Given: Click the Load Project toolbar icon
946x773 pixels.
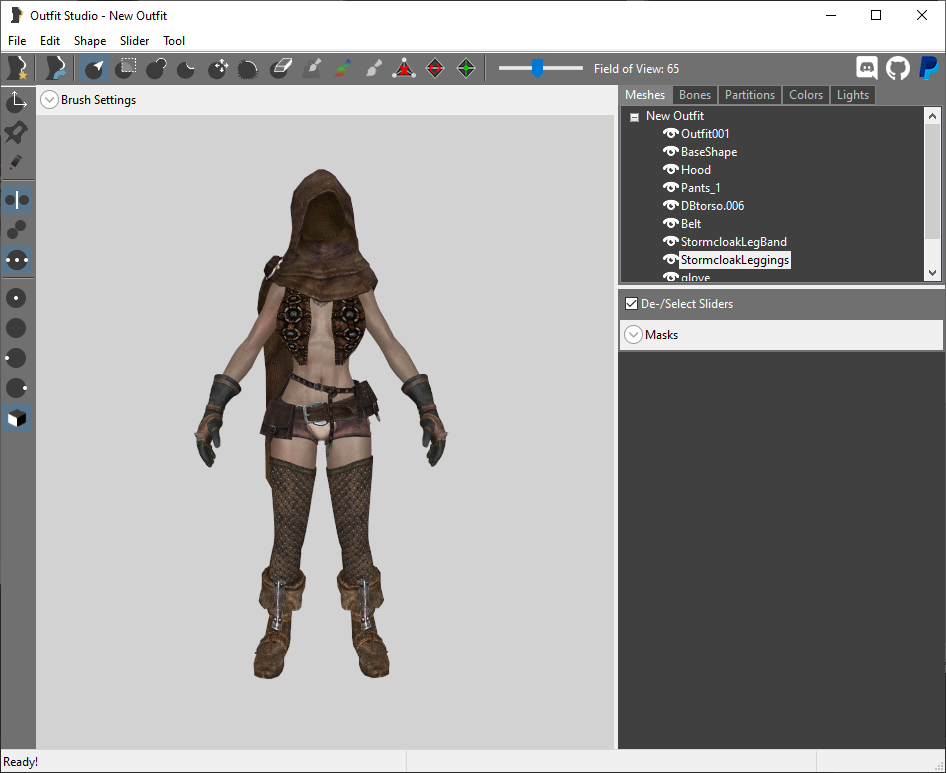Looking at the screenshot, I should (x=56, y=68).
